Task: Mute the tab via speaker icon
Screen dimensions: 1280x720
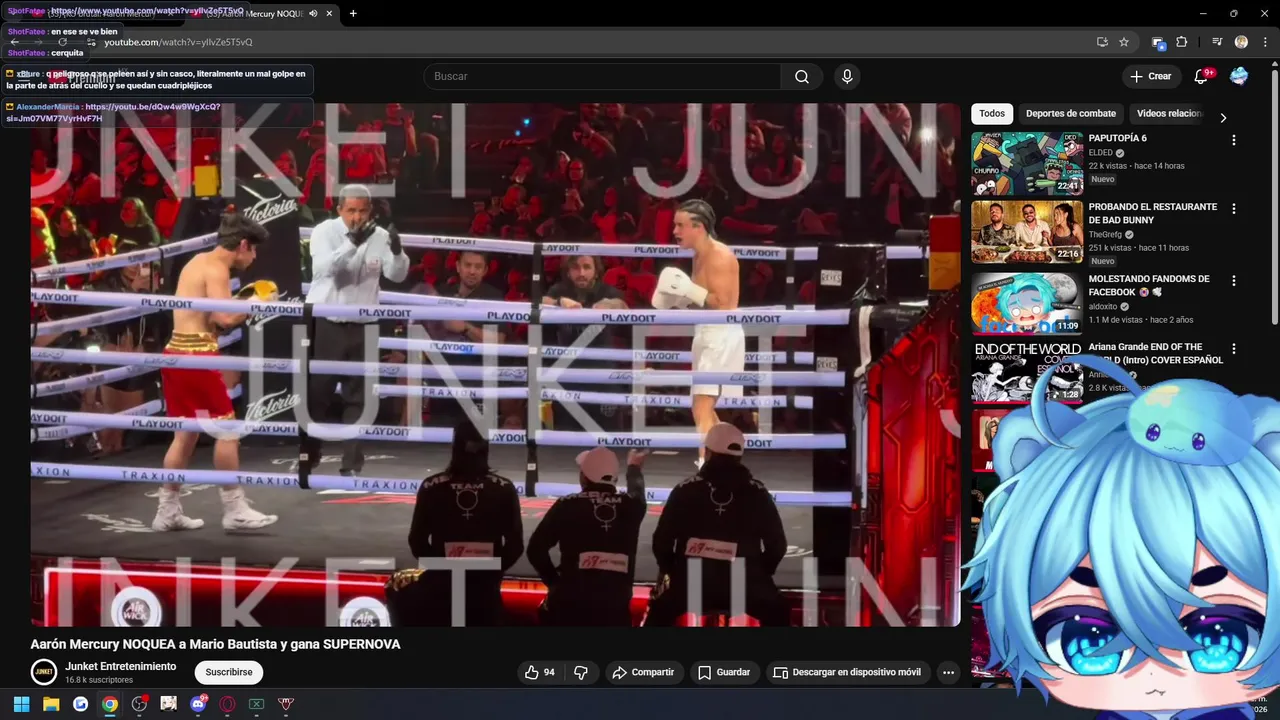Action: 313,14
